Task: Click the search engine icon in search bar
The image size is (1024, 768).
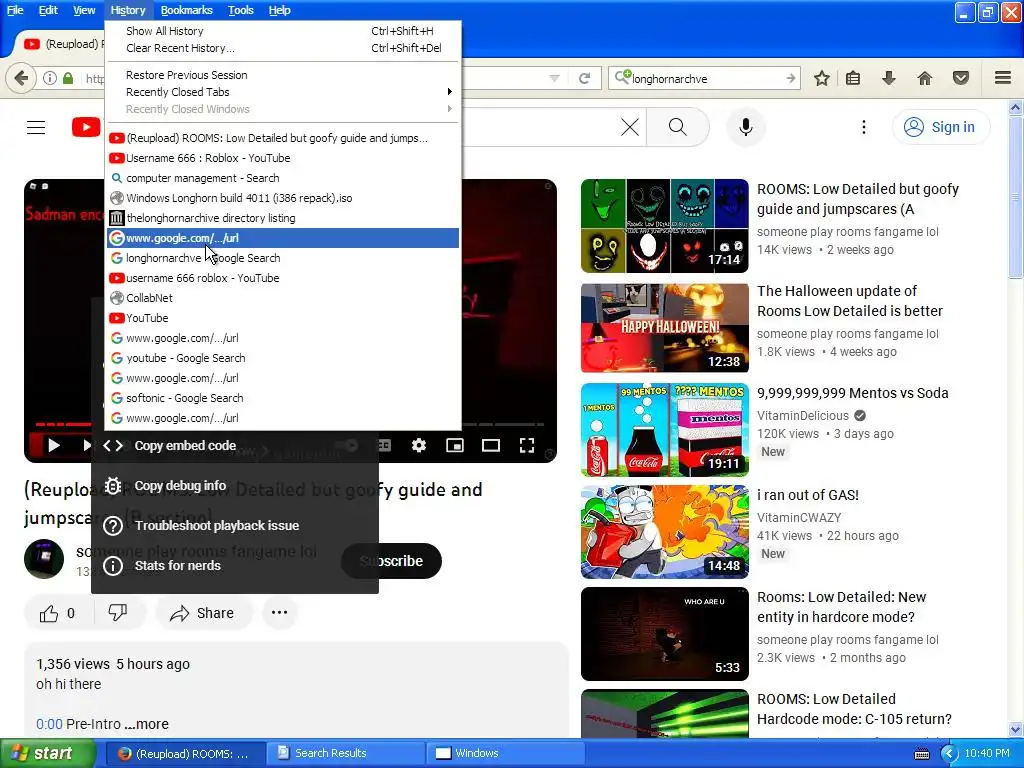Action: (622, 78)
